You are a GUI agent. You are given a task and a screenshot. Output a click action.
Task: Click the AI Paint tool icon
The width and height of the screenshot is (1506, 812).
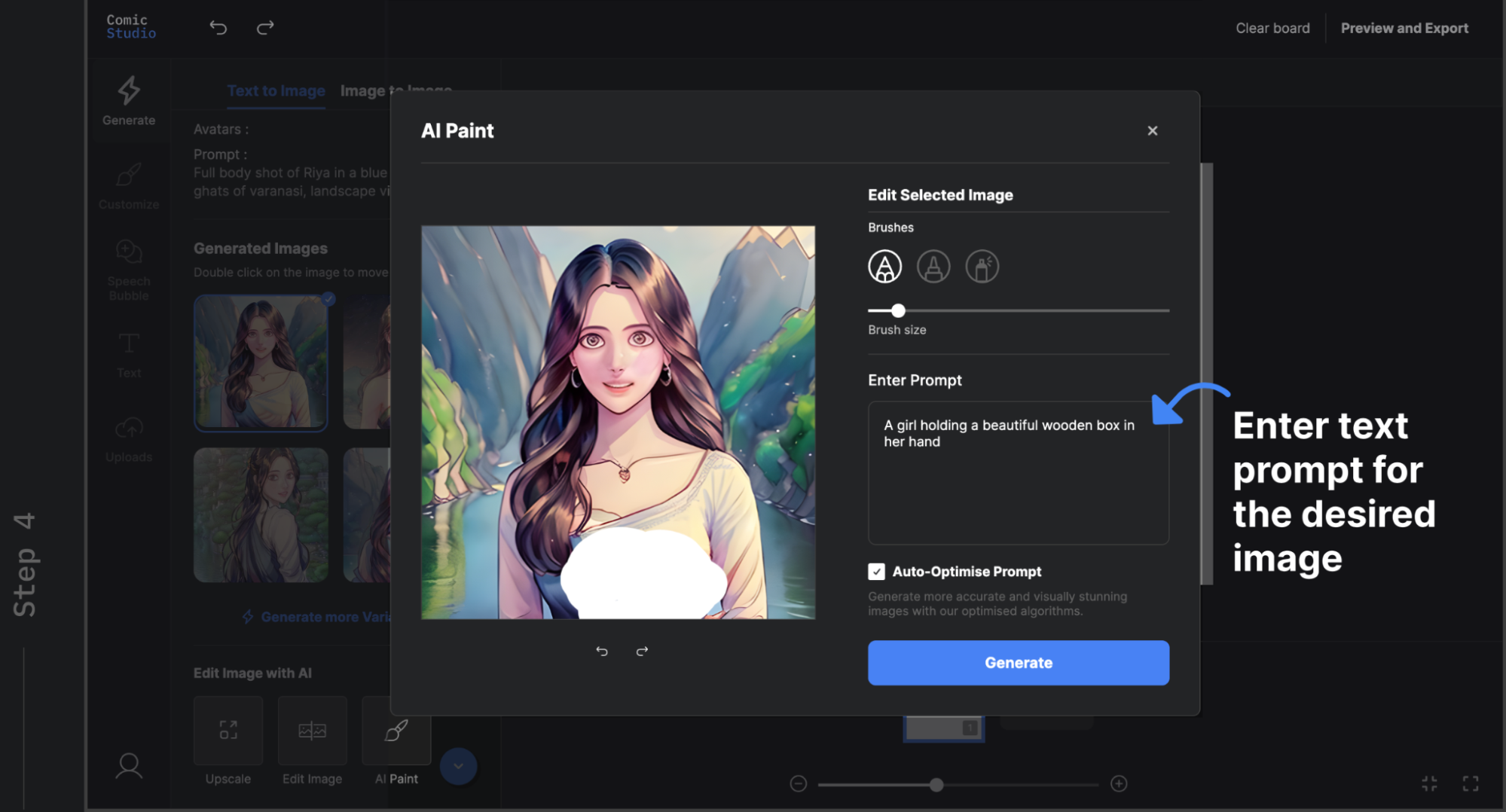[x=396, y=730]
